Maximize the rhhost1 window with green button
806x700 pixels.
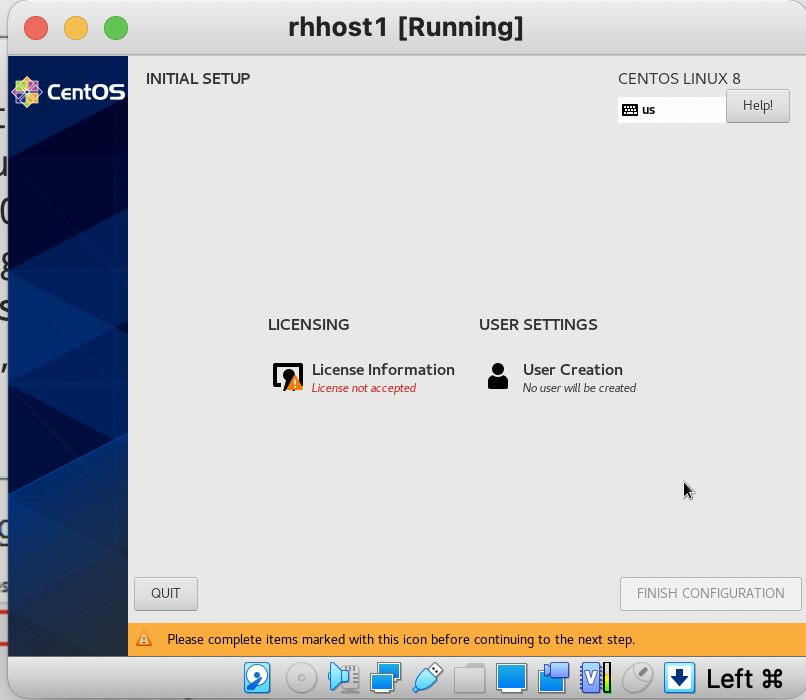(116, 28)
